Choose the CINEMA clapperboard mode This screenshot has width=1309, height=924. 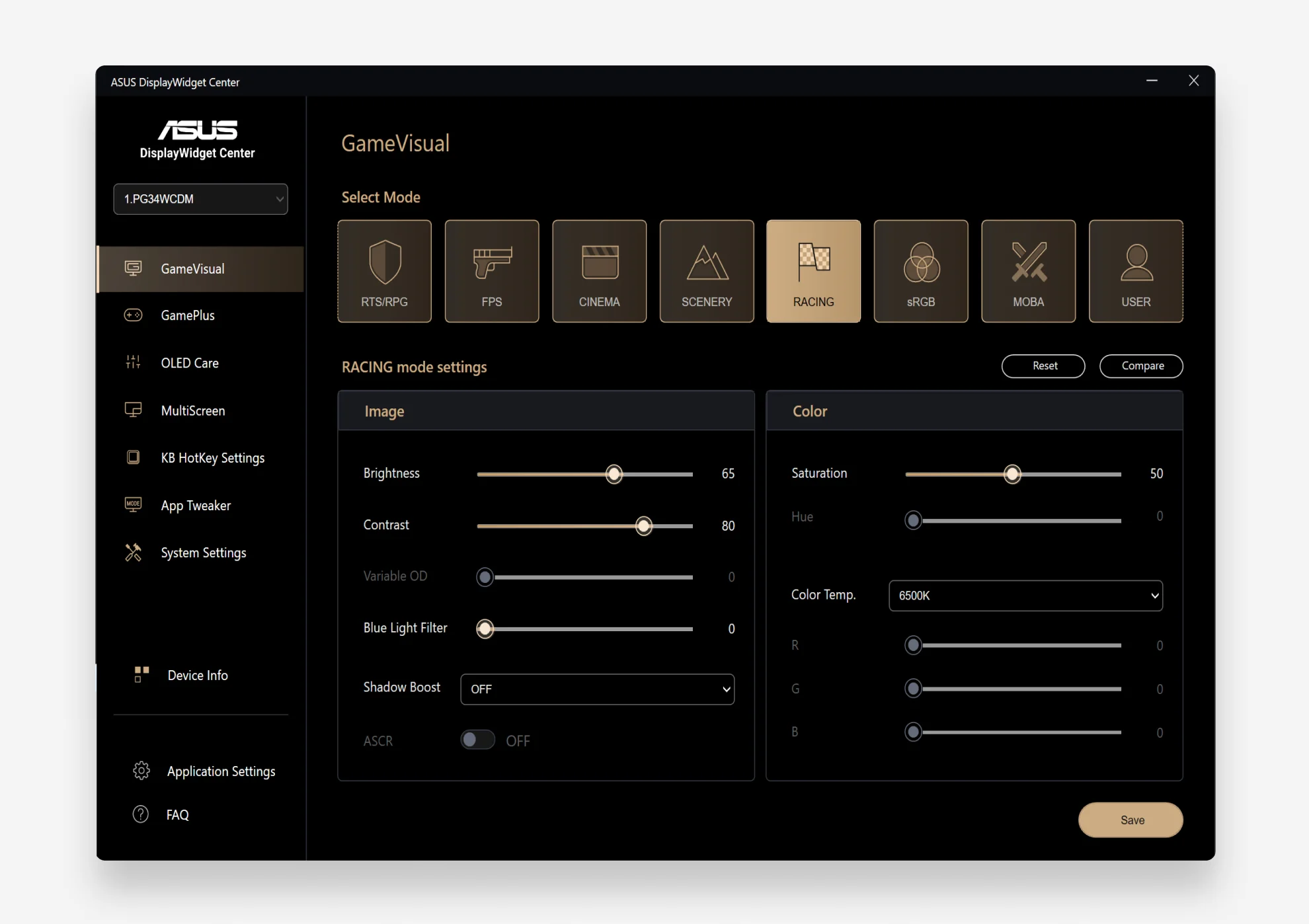point(599,271)
